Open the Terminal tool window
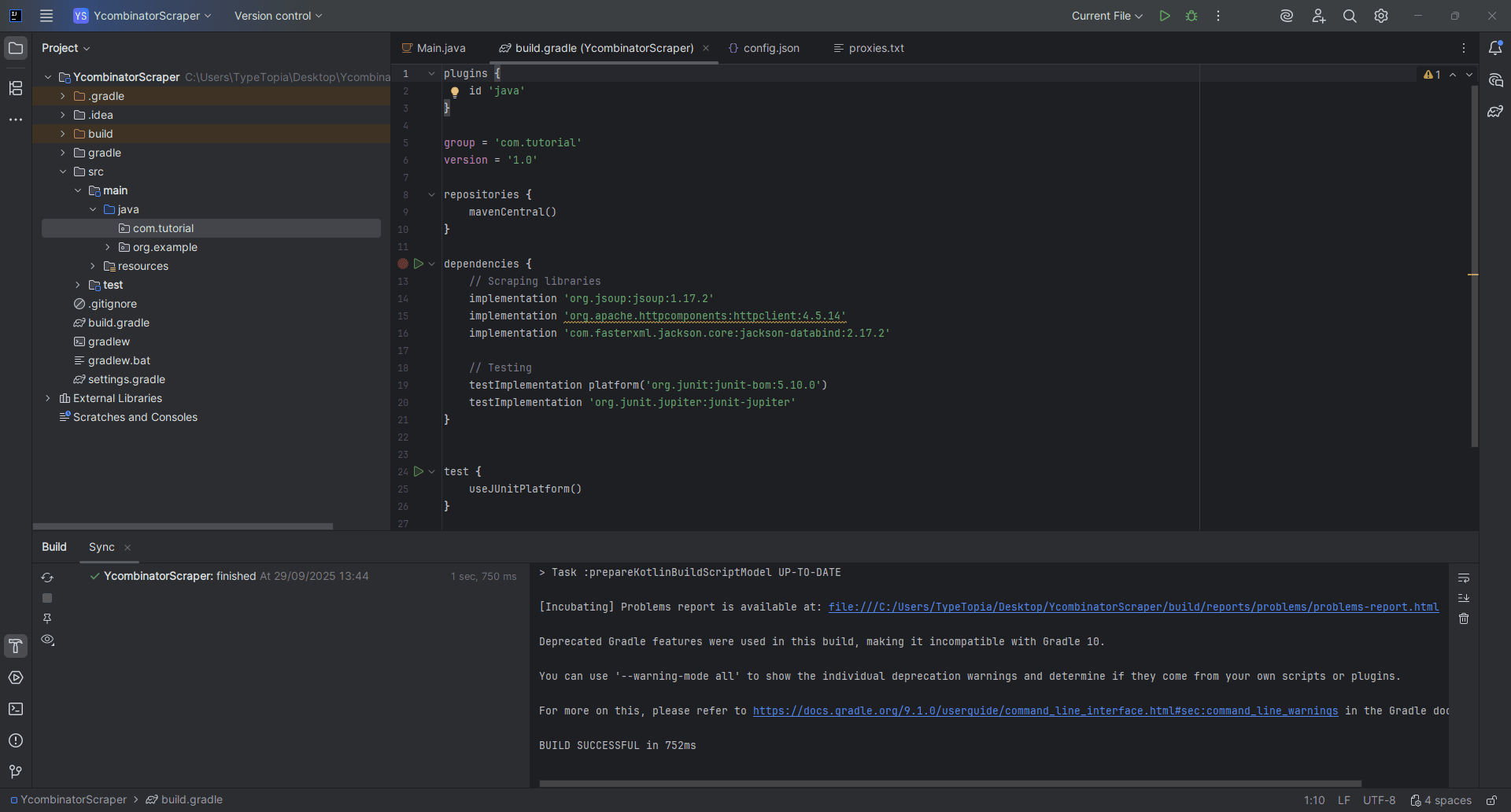Viewport: 1511px width, 812px height. [16, 709]
